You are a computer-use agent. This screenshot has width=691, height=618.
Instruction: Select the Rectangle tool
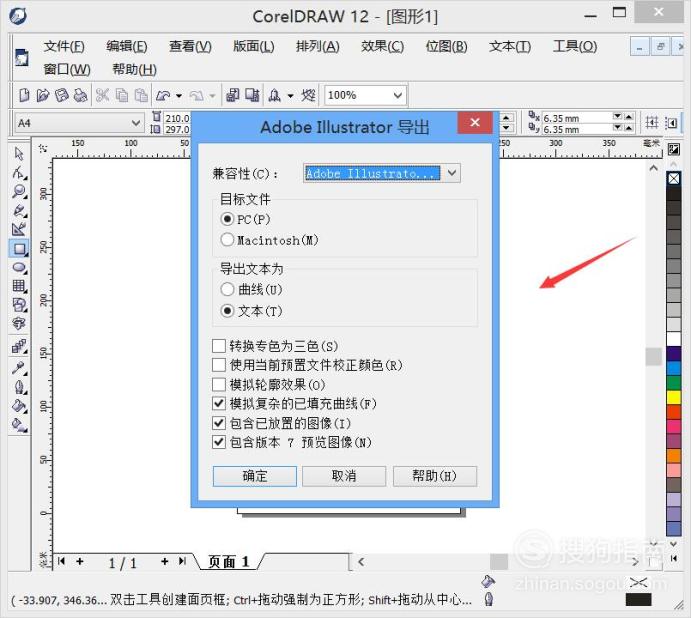pos(19,249)
